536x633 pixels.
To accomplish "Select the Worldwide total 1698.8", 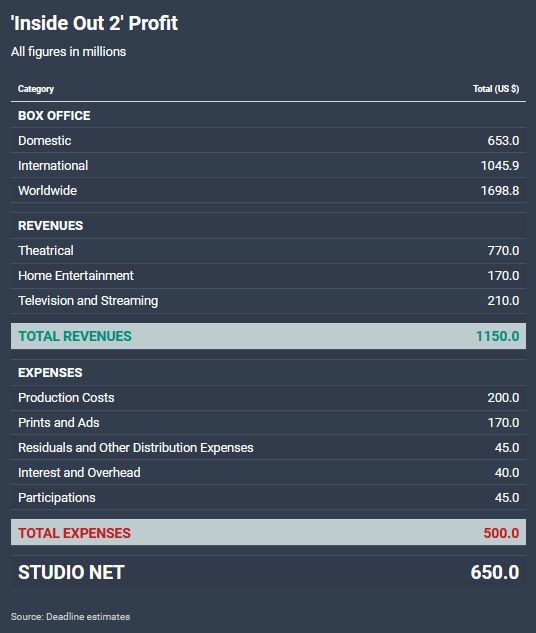I will [500, 191].
